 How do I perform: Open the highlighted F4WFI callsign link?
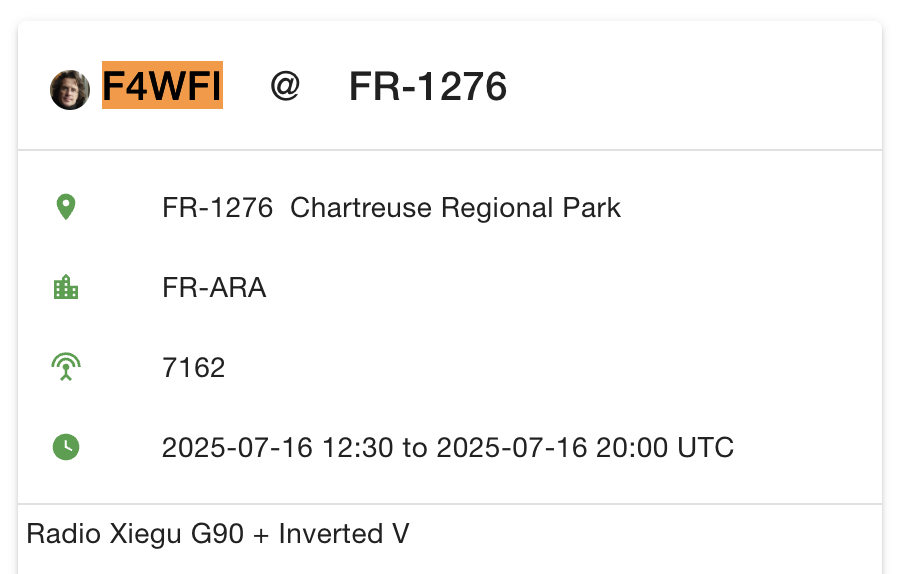(162, 87)
